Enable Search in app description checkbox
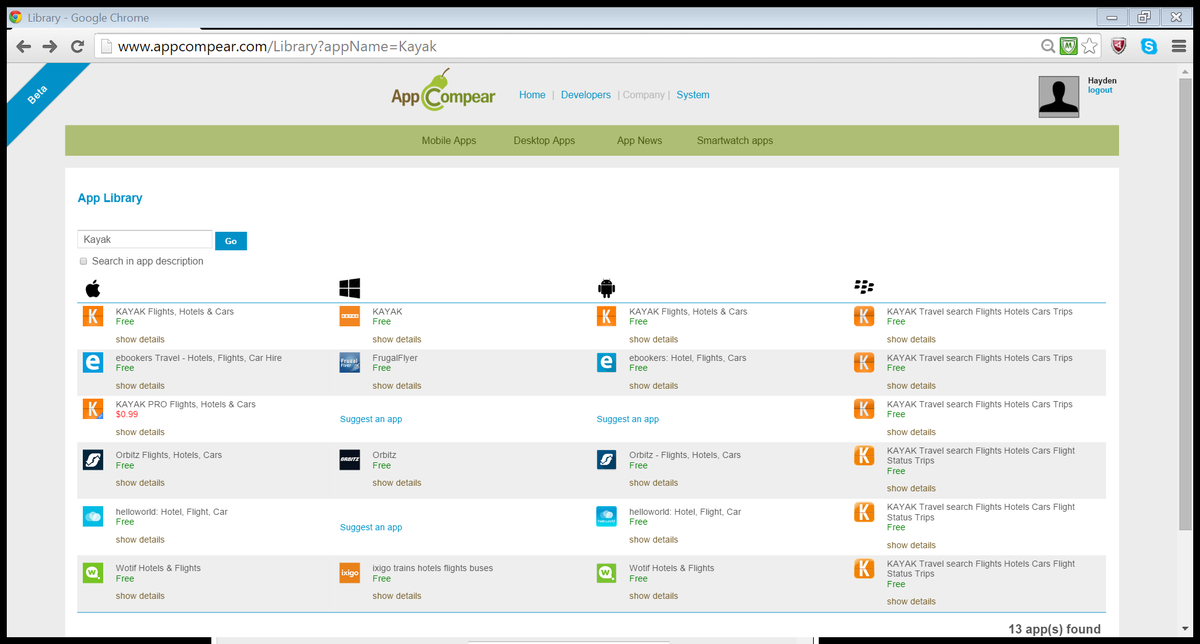The height and width of the screenshot is (644, 1200). pyautogui.click(x=83, y=261)
